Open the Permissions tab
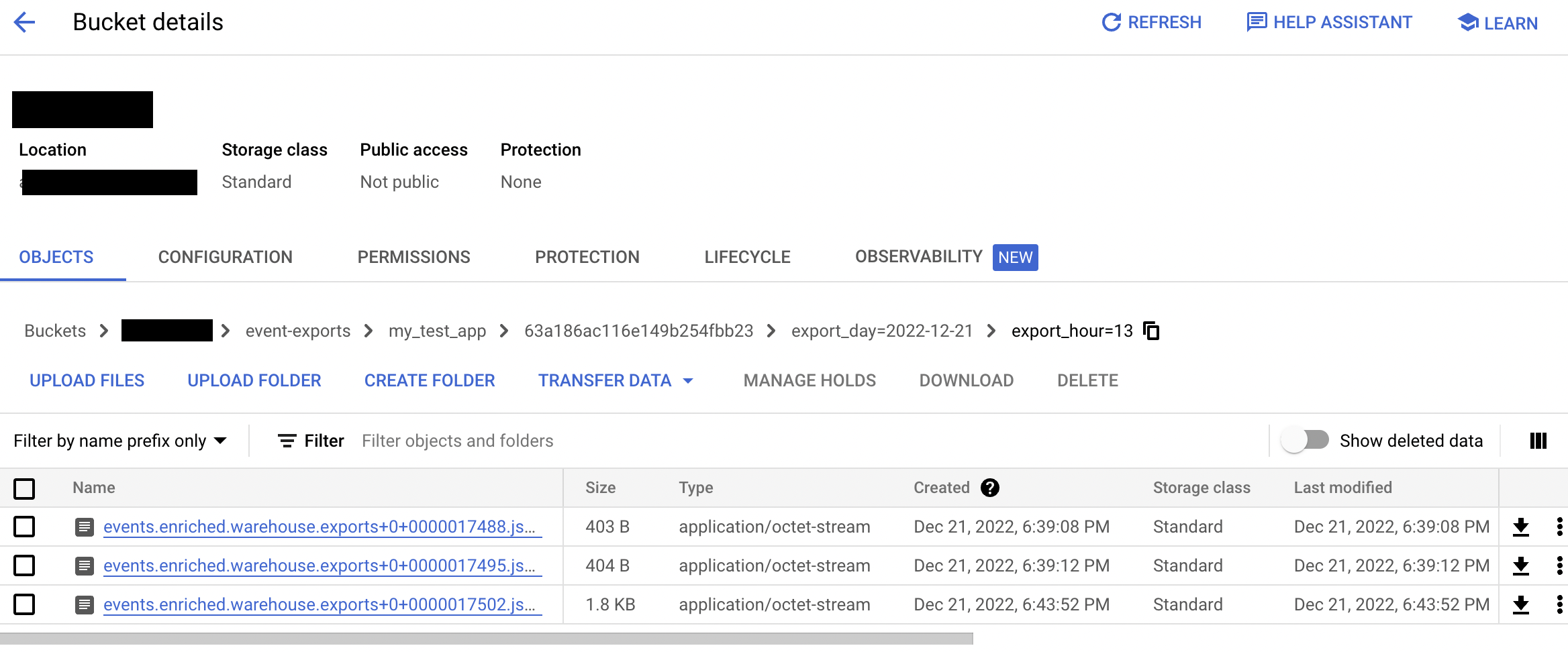The width and height of the screenshot is (1568, 652). pyautogui.click(x=414, y=257)
